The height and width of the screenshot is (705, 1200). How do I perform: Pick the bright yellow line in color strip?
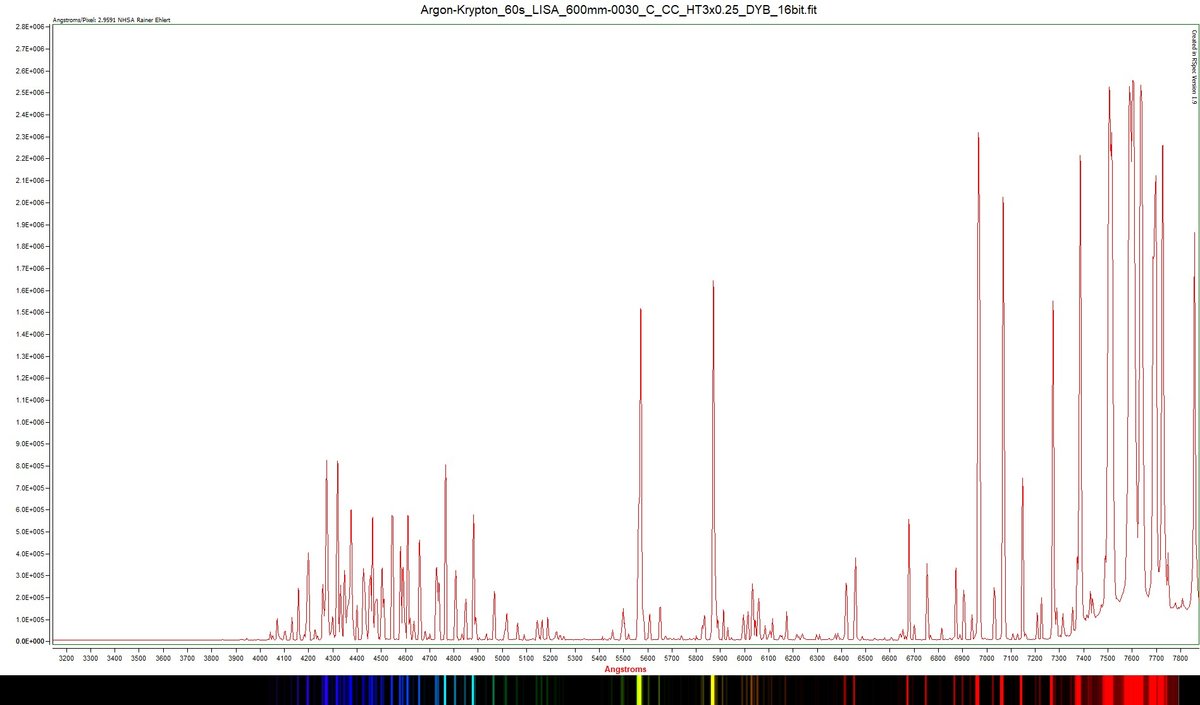point(711,690)
